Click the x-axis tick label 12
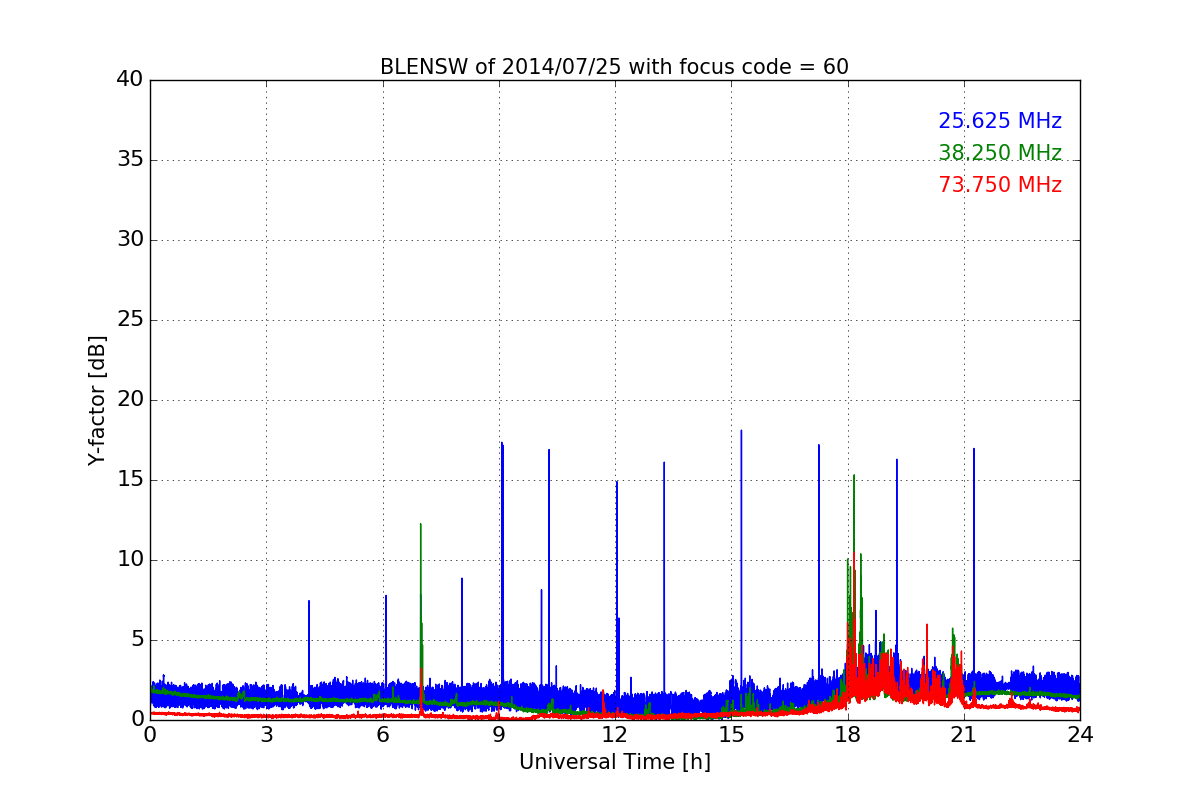 [615, 734]
